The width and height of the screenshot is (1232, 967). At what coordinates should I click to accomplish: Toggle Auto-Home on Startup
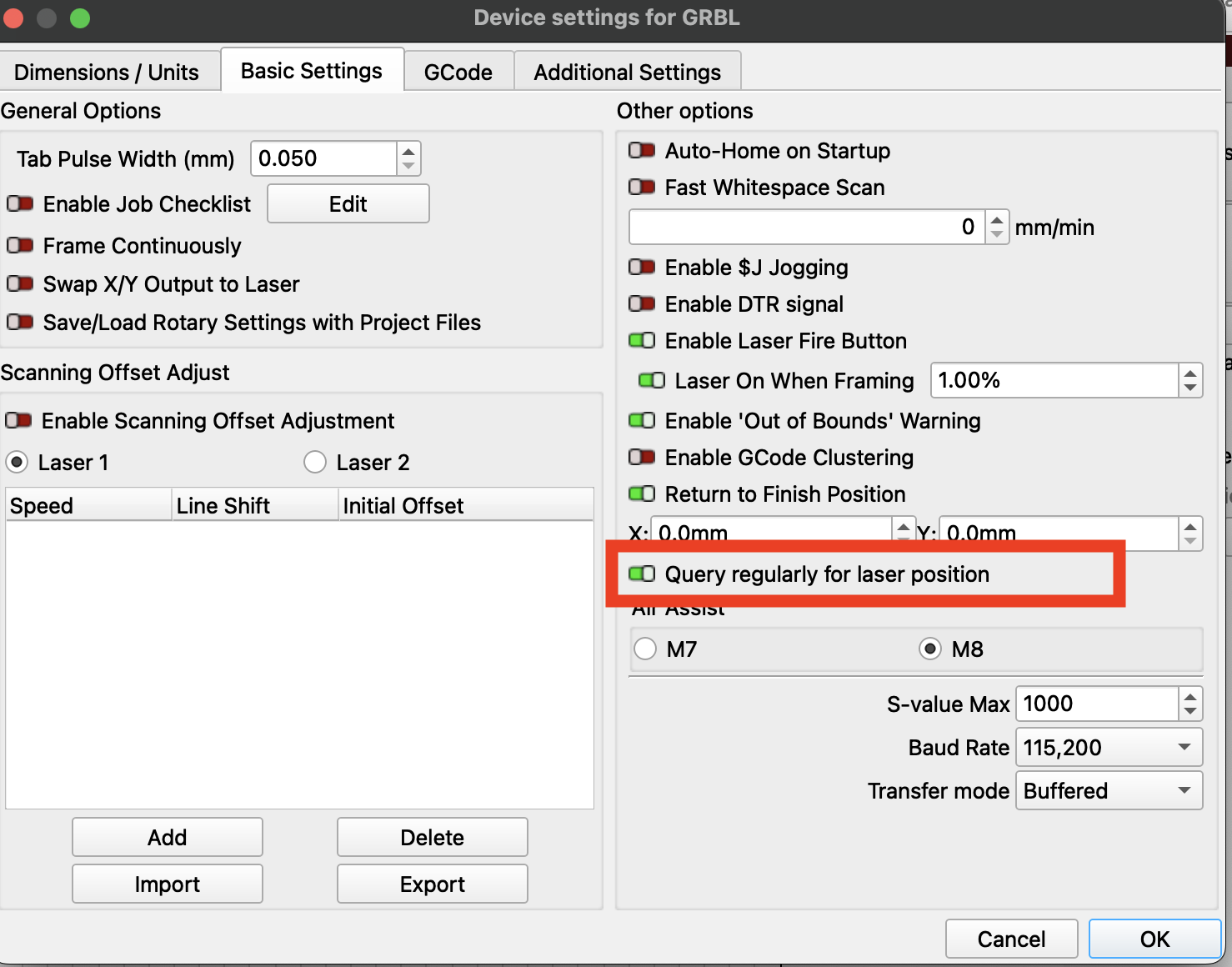[642, 150]
